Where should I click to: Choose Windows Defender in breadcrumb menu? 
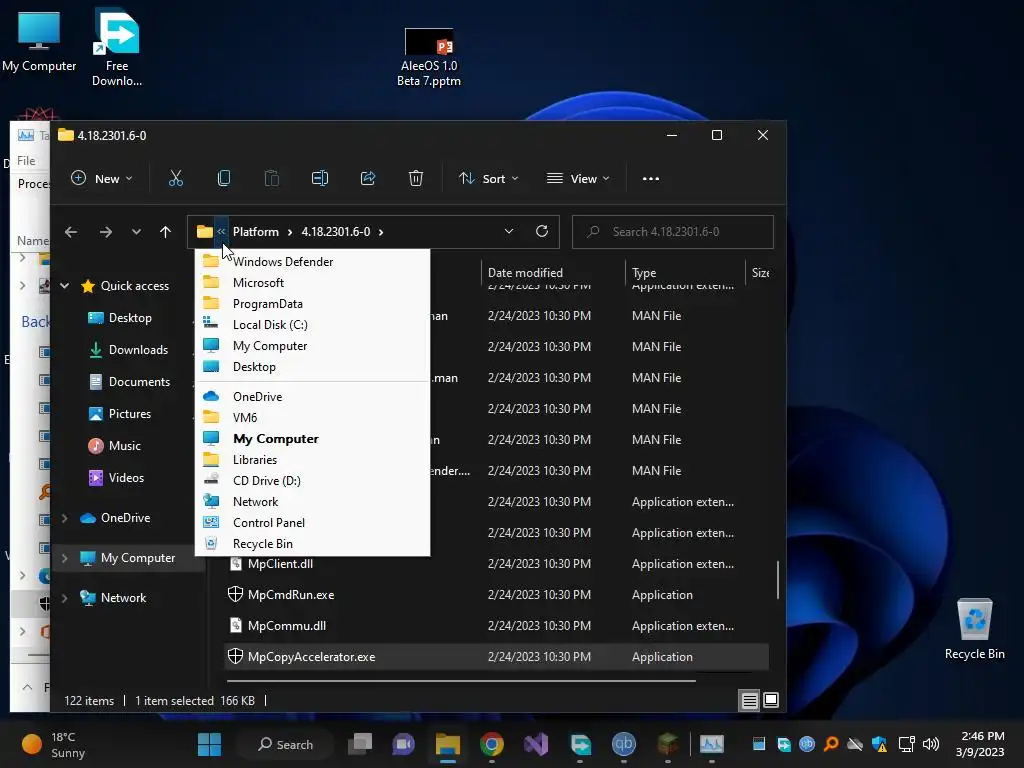tap(312, 261)
